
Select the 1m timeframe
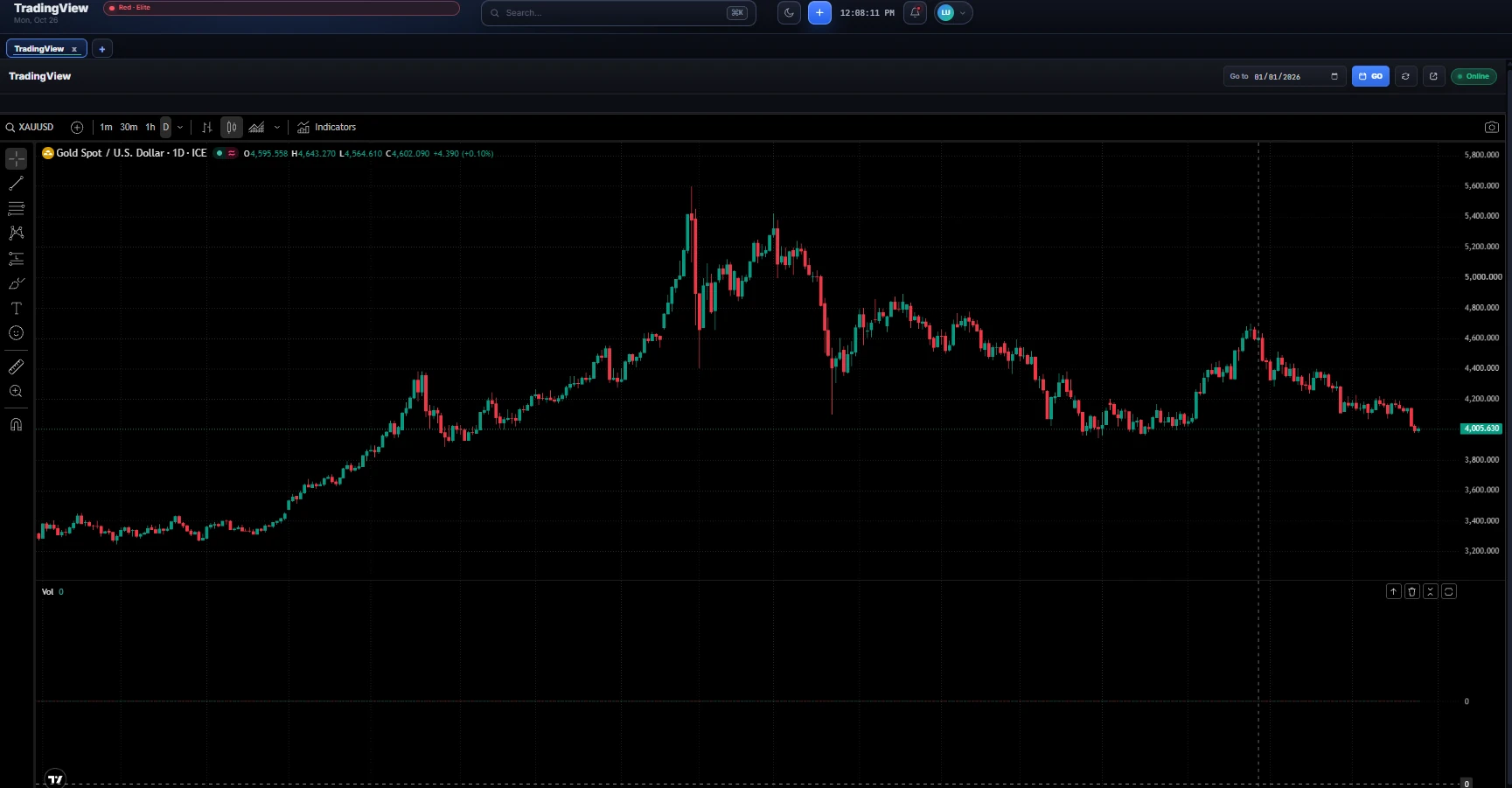point(106,128)
